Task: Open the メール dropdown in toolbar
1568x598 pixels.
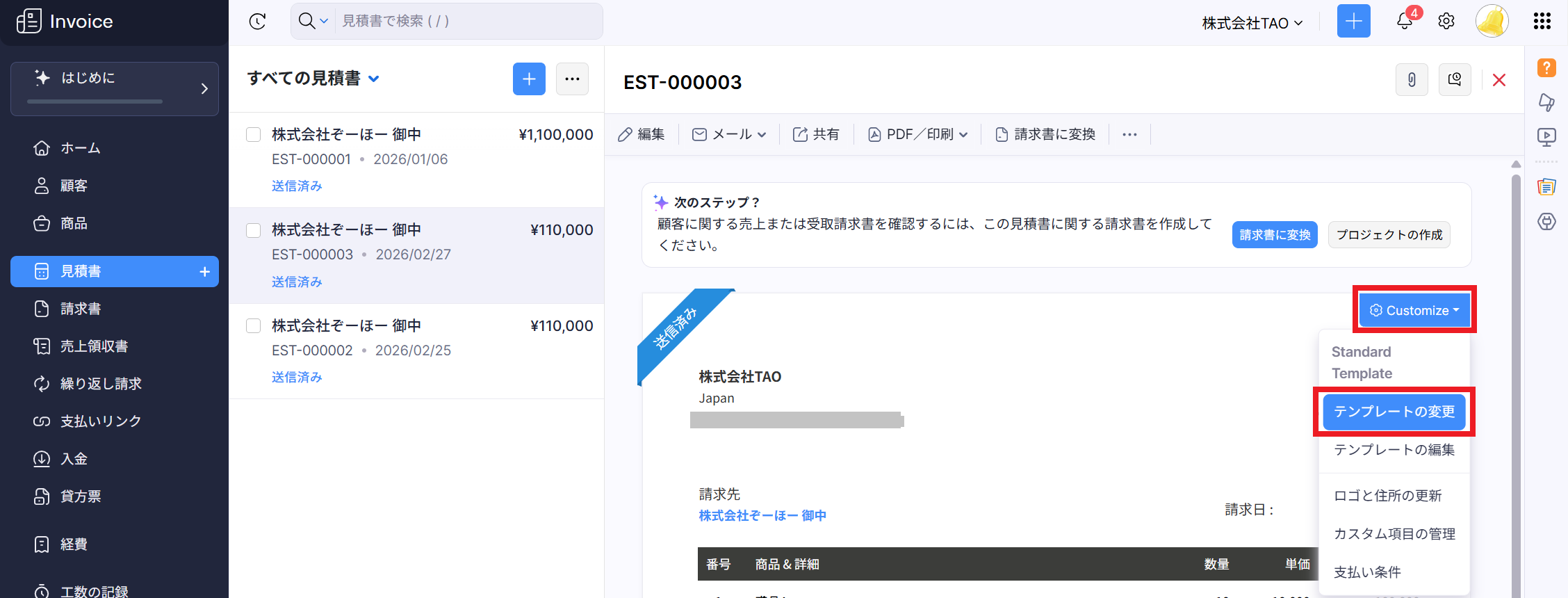Action: pyautogui.click(x=729, y=134)
